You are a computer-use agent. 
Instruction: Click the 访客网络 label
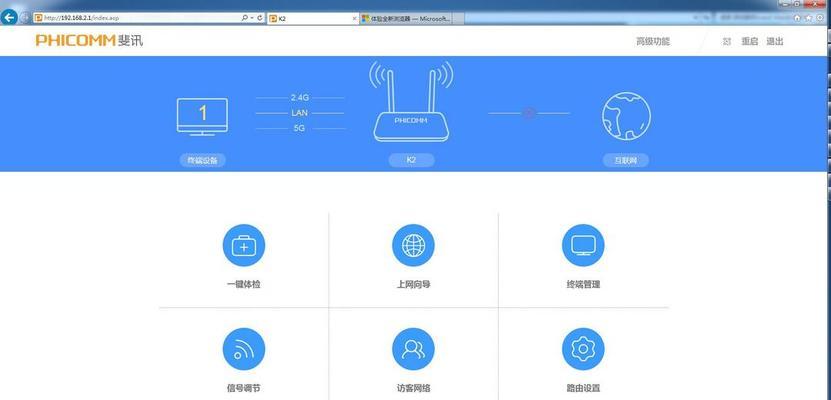413,388
